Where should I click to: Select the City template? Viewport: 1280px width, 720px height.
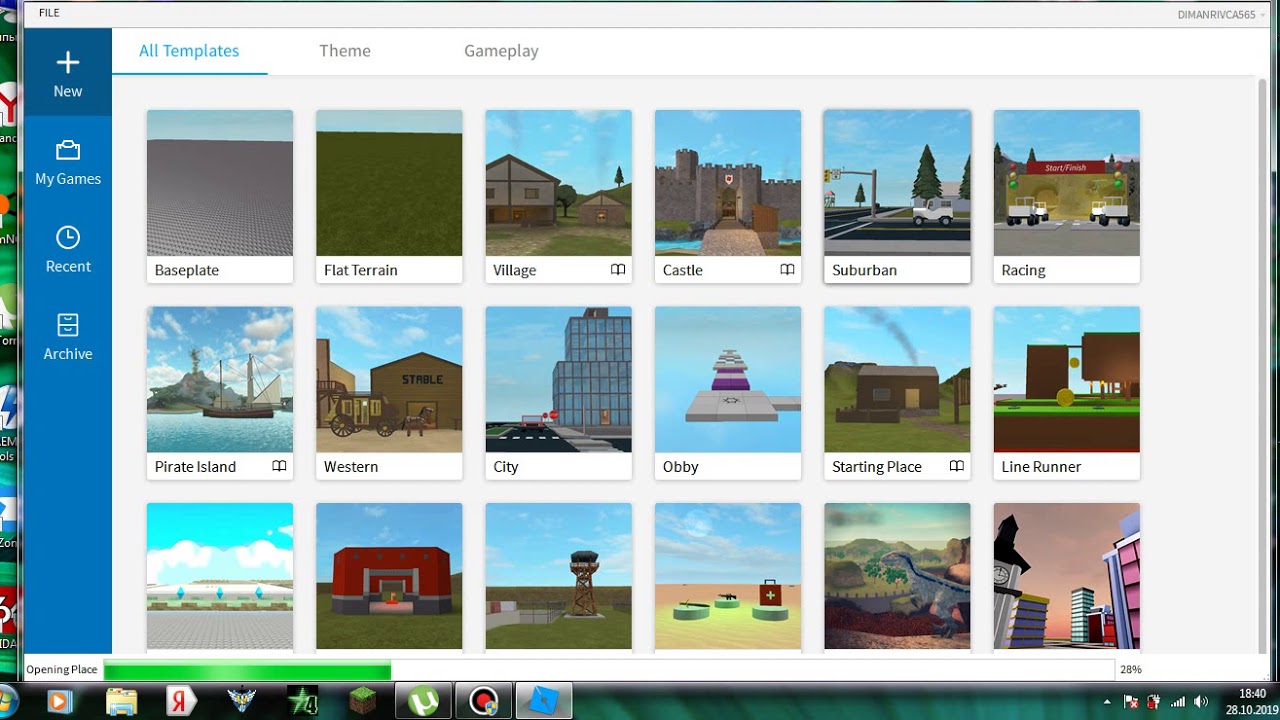[558, 393]
